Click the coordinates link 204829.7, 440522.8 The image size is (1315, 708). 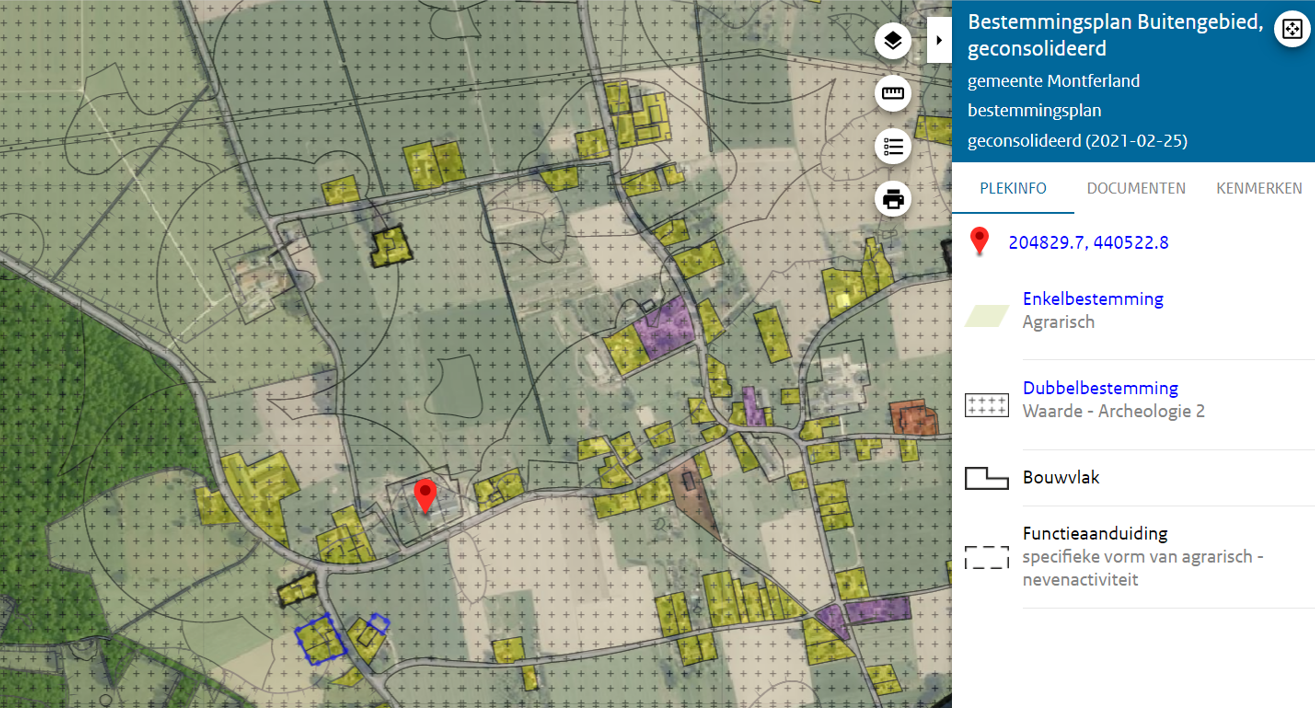click(1088, 242)
